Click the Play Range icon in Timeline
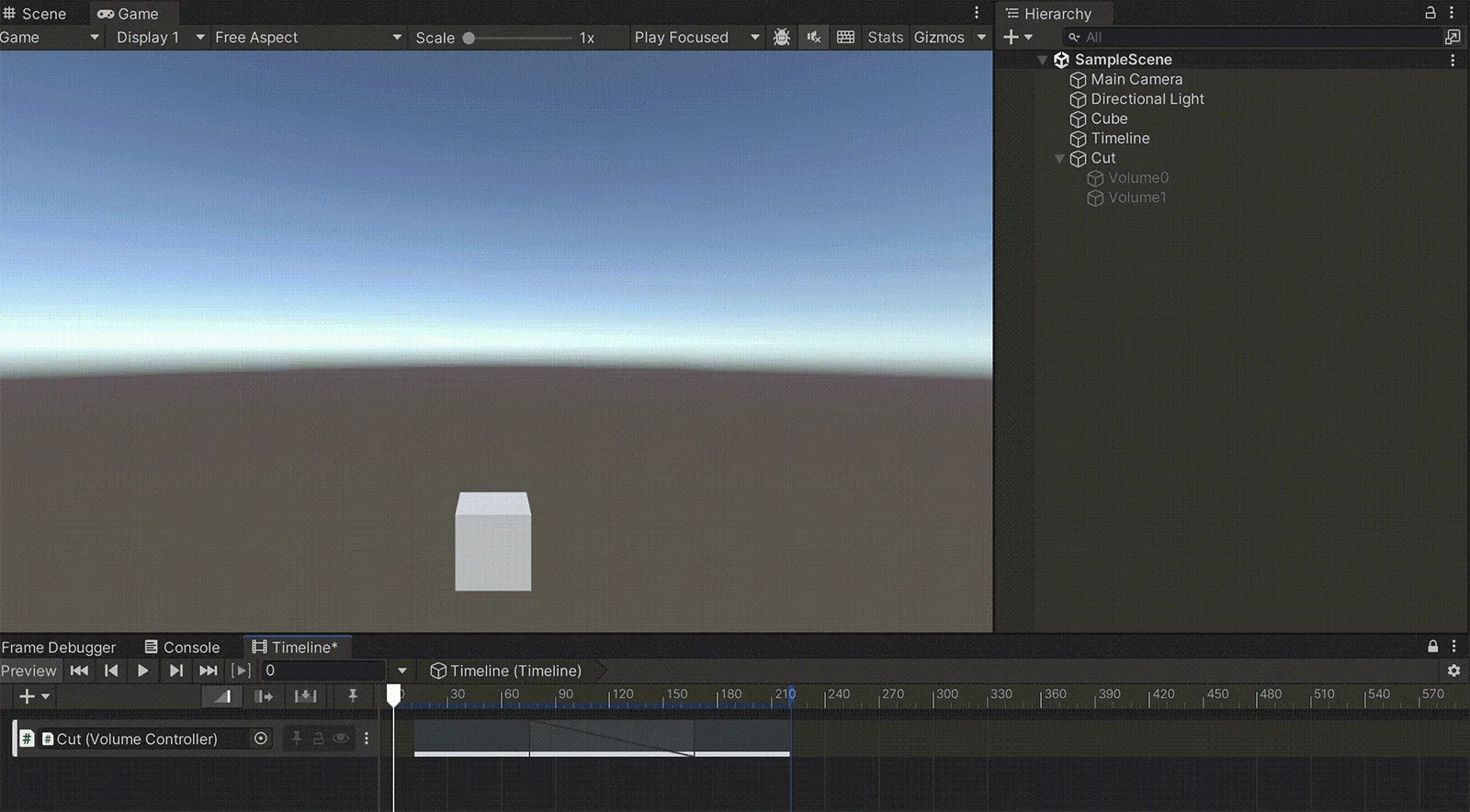 pos(241,671)
